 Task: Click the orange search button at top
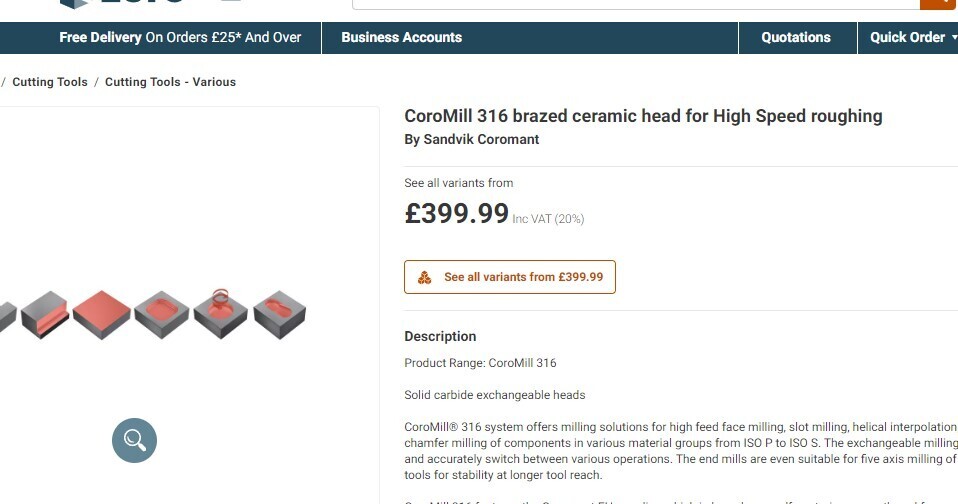[938, 3]
